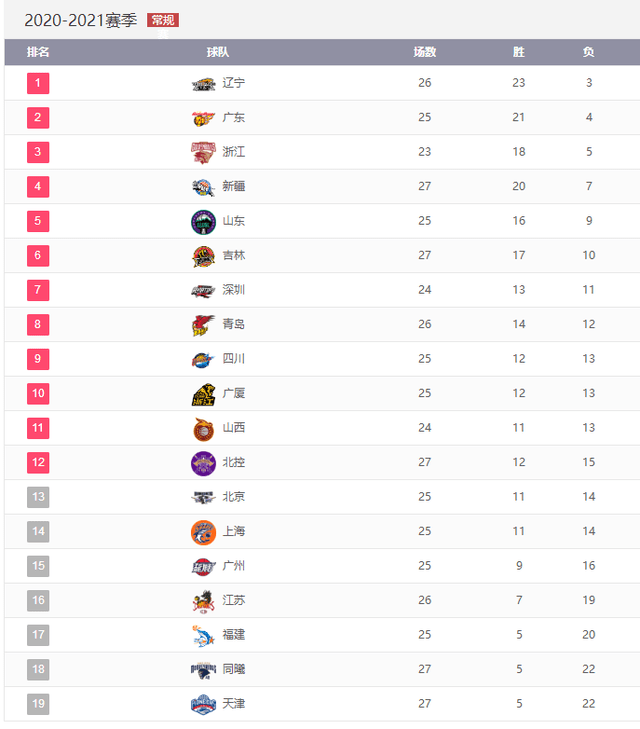This screenshot has height=729, width=640.
Task: Open the 四川 team name link
Action: [234, 359]
